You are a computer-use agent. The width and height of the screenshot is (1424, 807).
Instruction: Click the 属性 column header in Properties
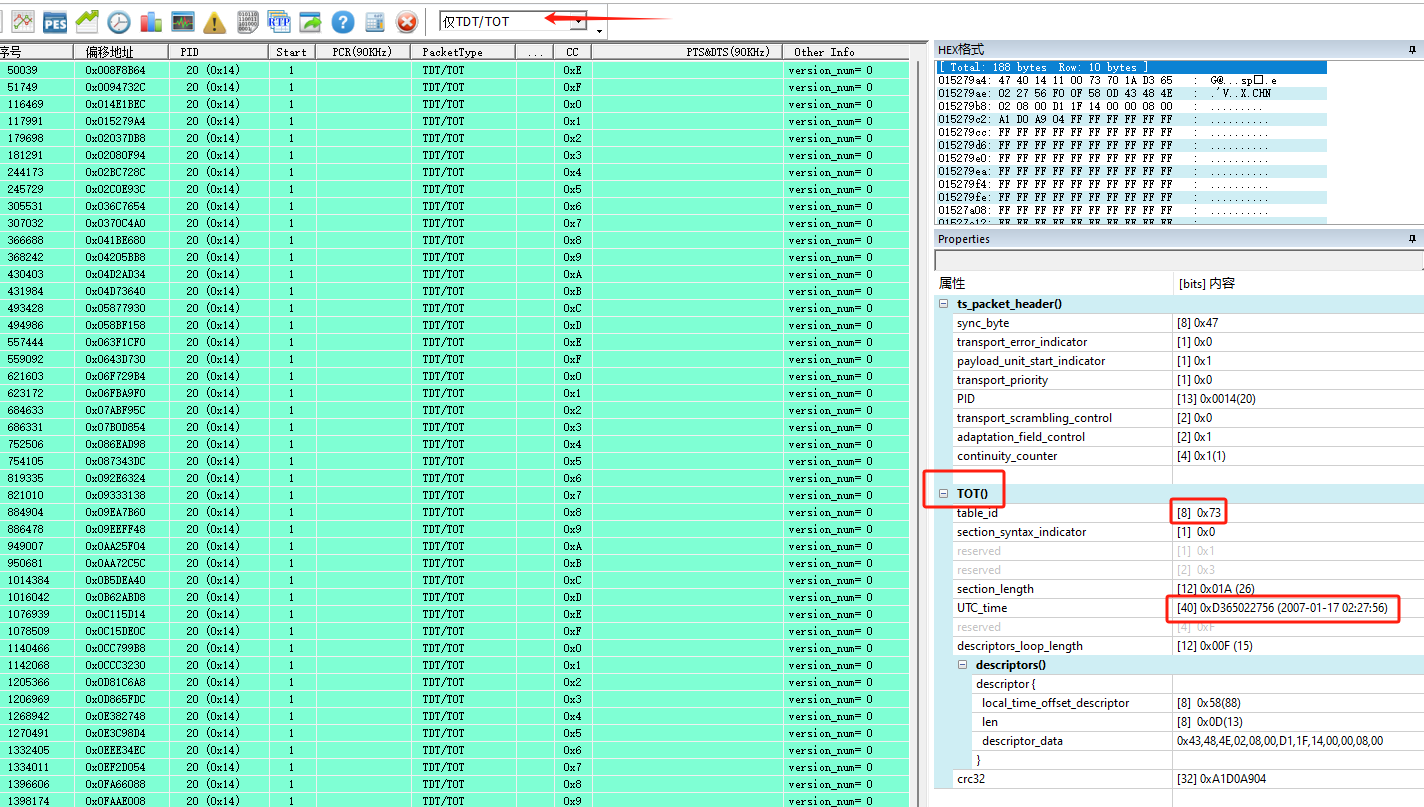click(1054, 284)
